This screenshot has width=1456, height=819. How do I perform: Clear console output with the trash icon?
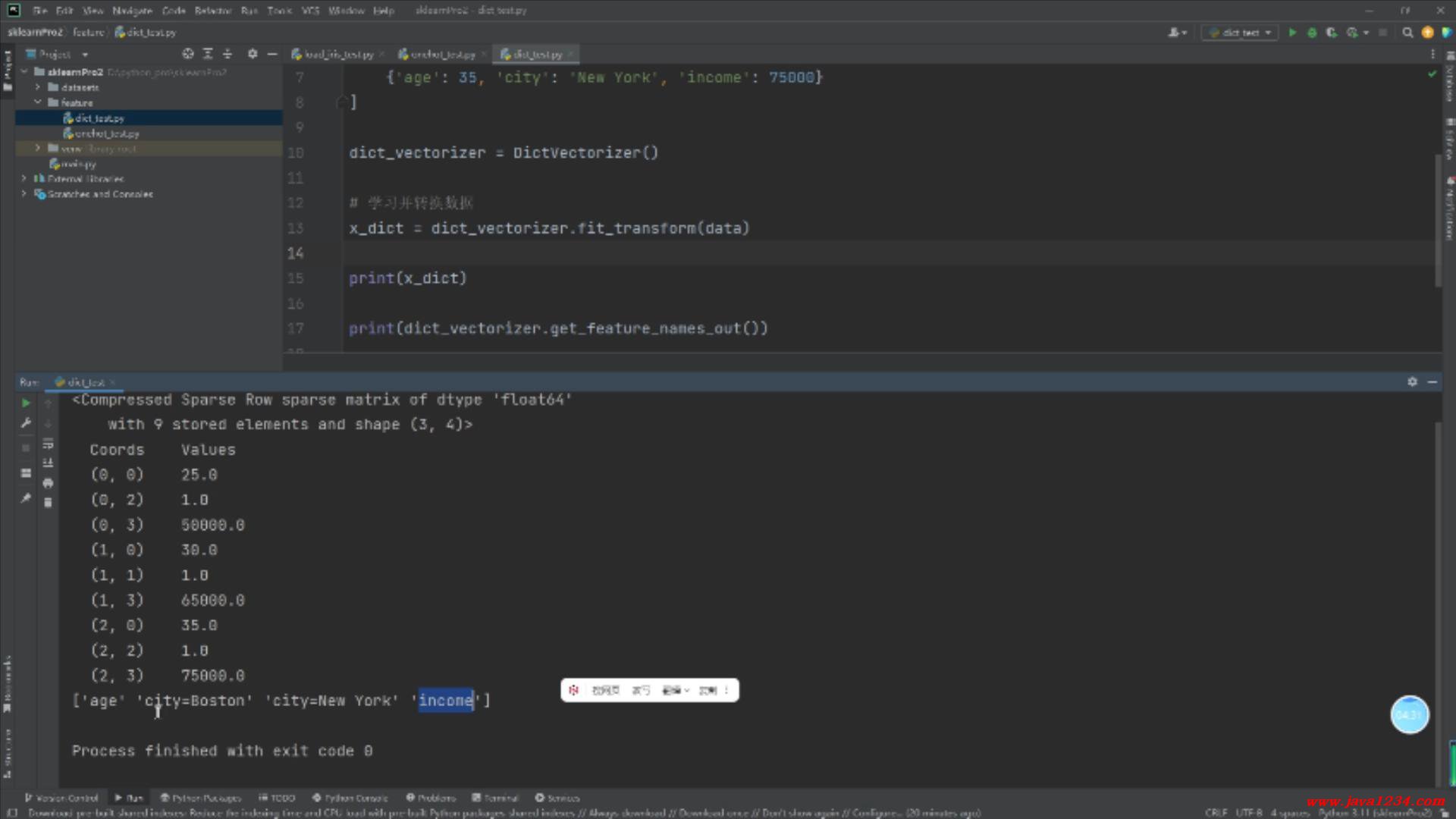tap(48, 502)
